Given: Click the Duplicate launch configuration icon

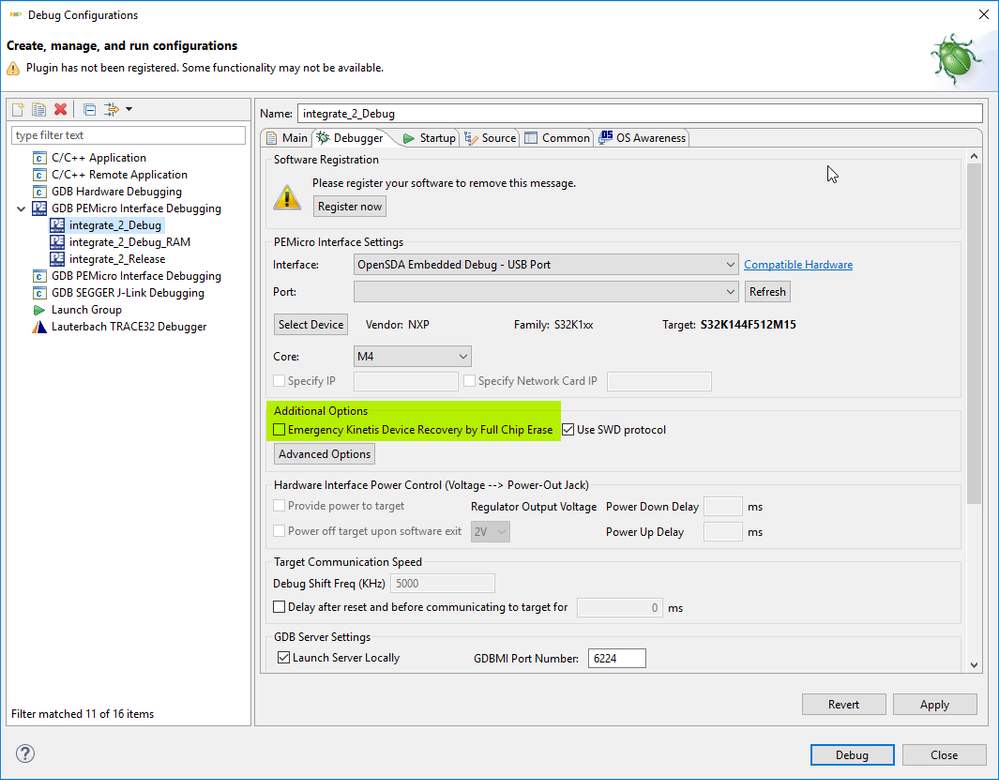Looking at the screenshot, I should [x=39, y=110].
